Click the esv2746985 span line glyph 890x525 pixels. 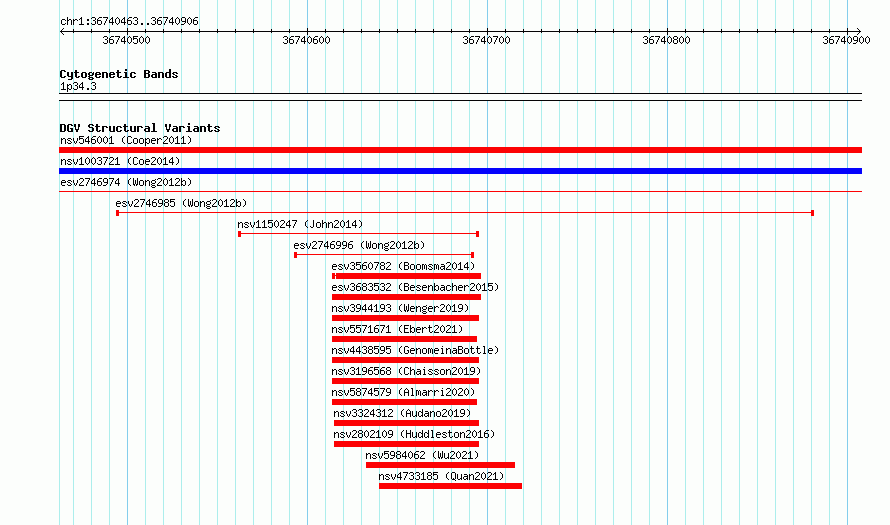click(465, 213)
